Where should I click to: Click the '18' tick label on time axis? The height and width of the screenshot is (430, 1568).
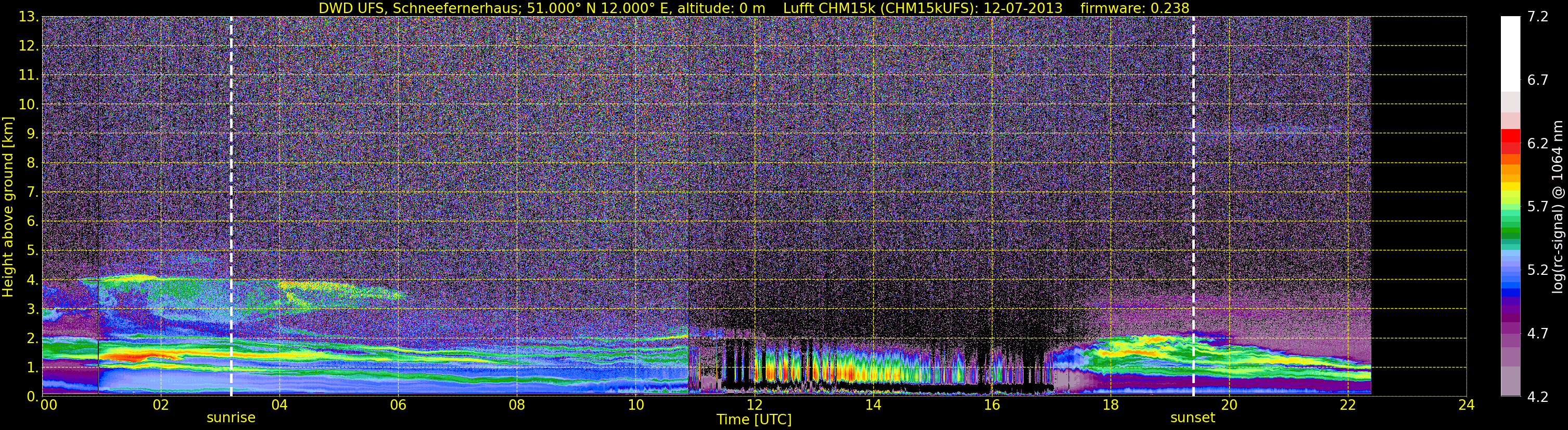[x=1110, y=405]
